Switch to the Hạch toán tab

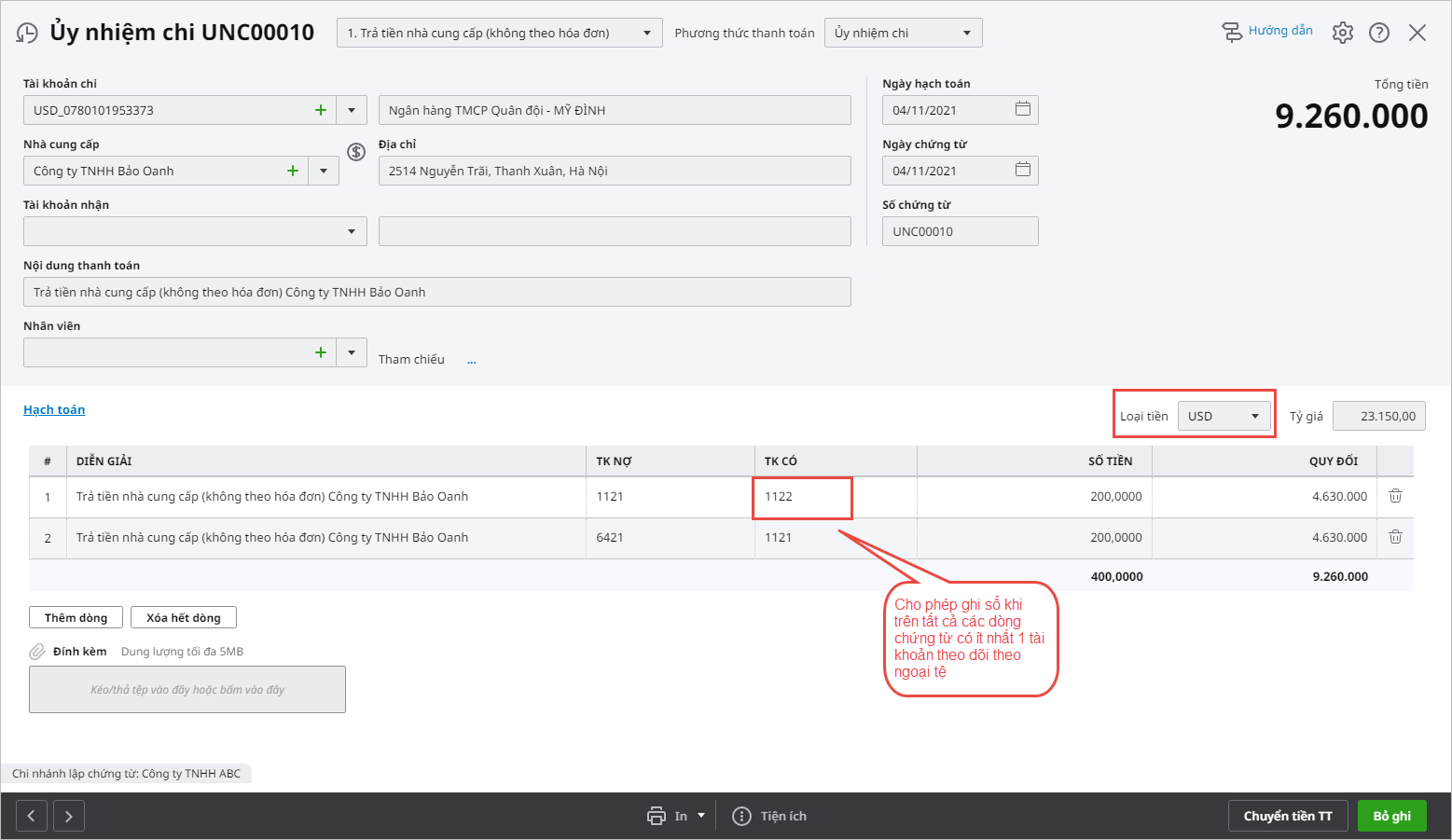point(54,409)
